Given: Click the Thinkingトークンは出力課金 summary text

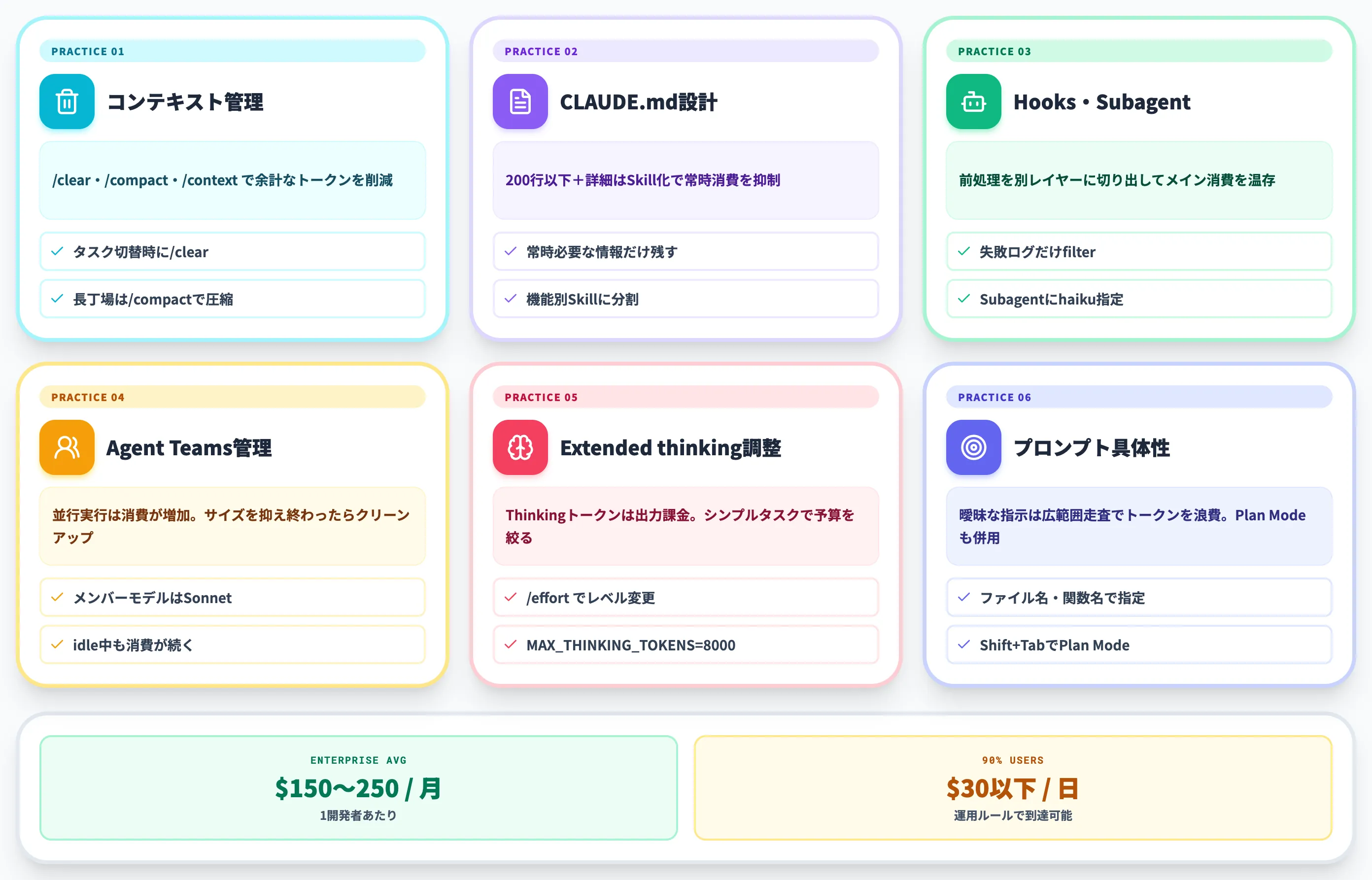Looking at the screenshot, I should coord(680,526).
